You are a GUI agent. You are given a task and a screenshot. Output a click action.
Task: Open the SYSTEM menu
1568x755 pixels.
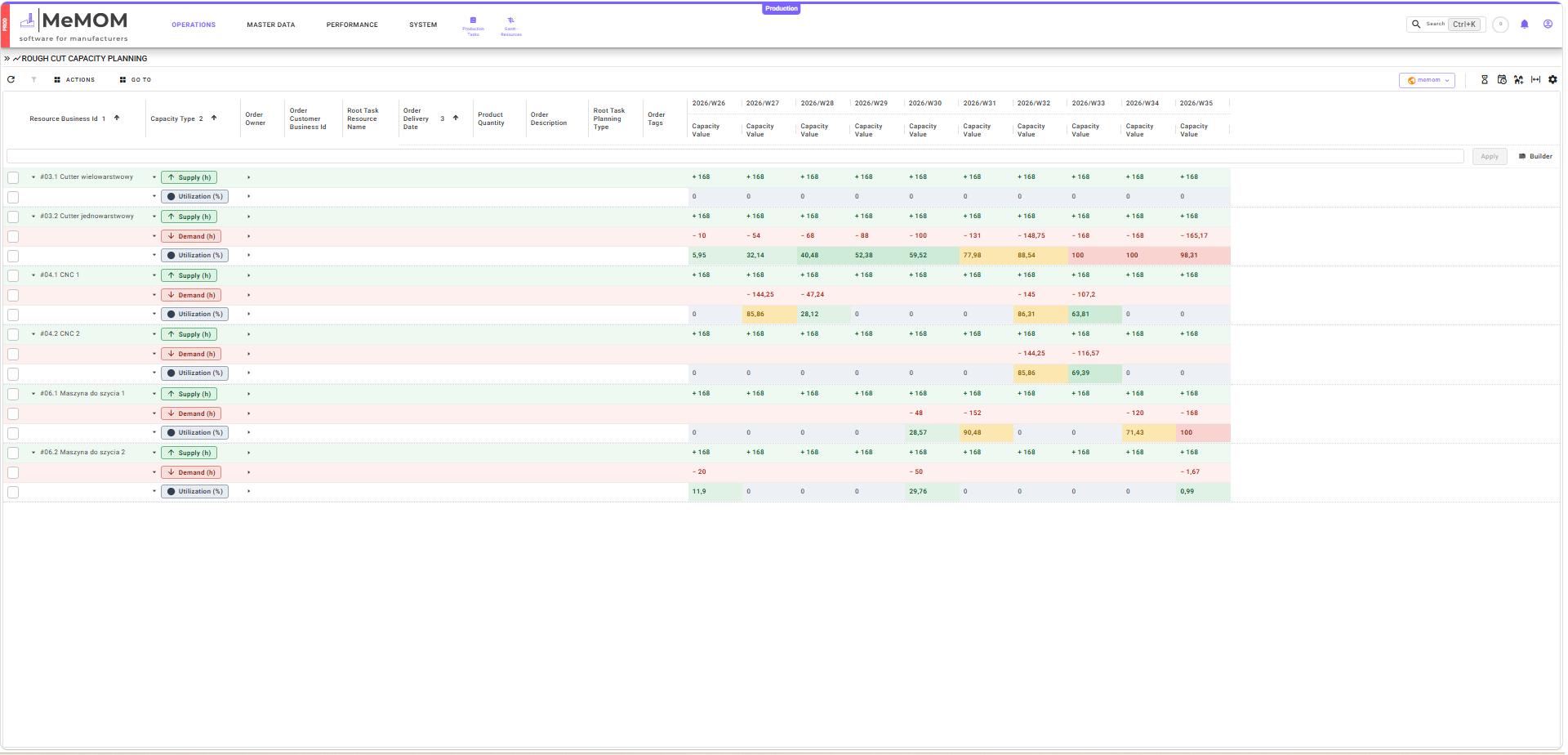[x=423, y=25]
